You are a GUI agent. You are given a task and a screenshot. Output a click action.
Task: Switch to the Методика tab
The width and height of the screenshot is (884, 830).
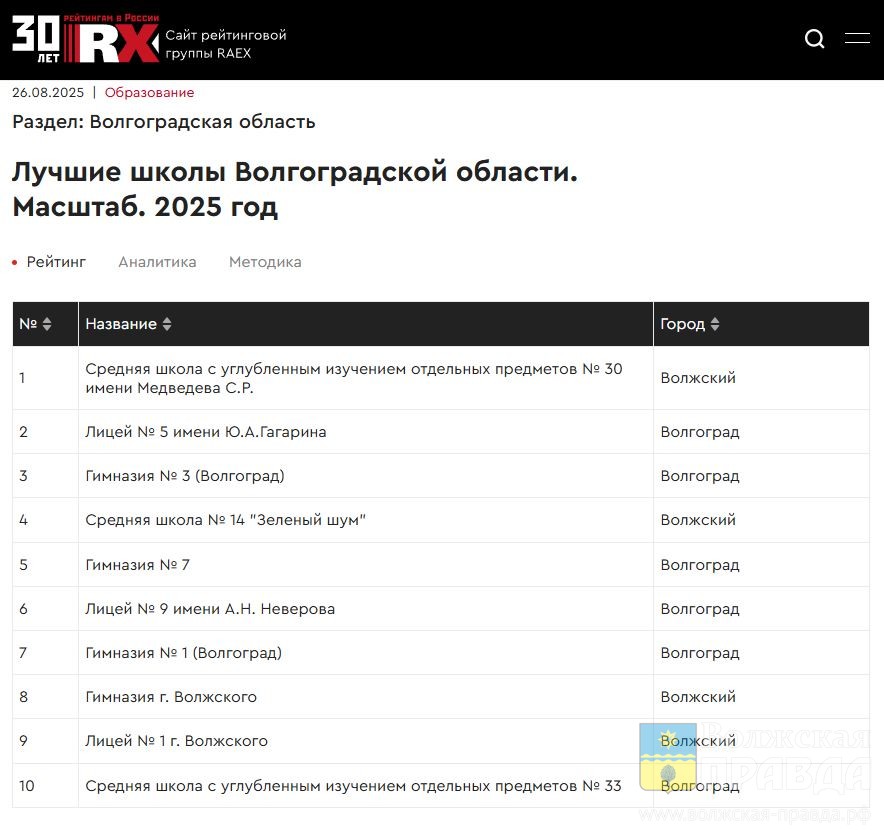tap(265, 262)
